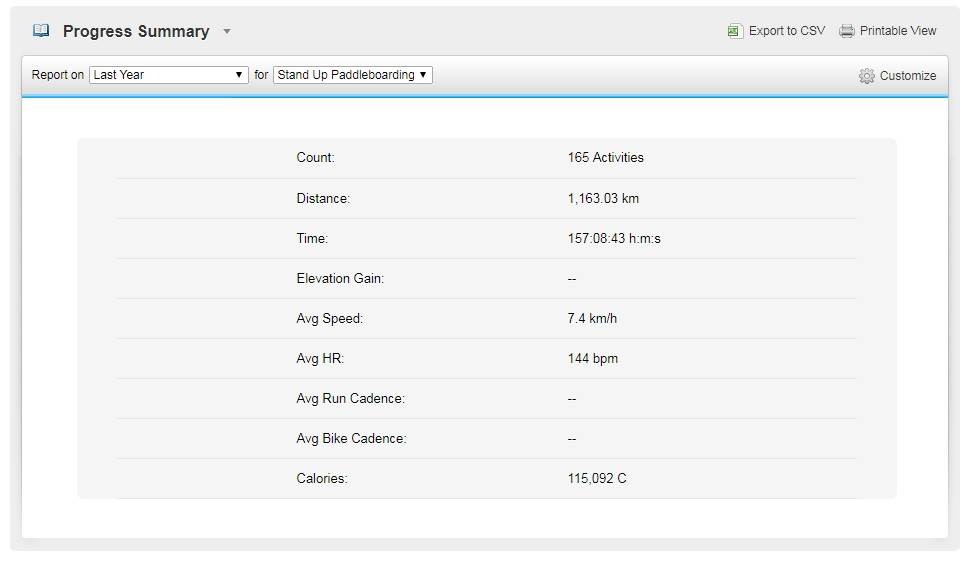Expand the arrow beside Progress Summary title
The height and width of the screenshot is (565, 979).
point(227,32)
